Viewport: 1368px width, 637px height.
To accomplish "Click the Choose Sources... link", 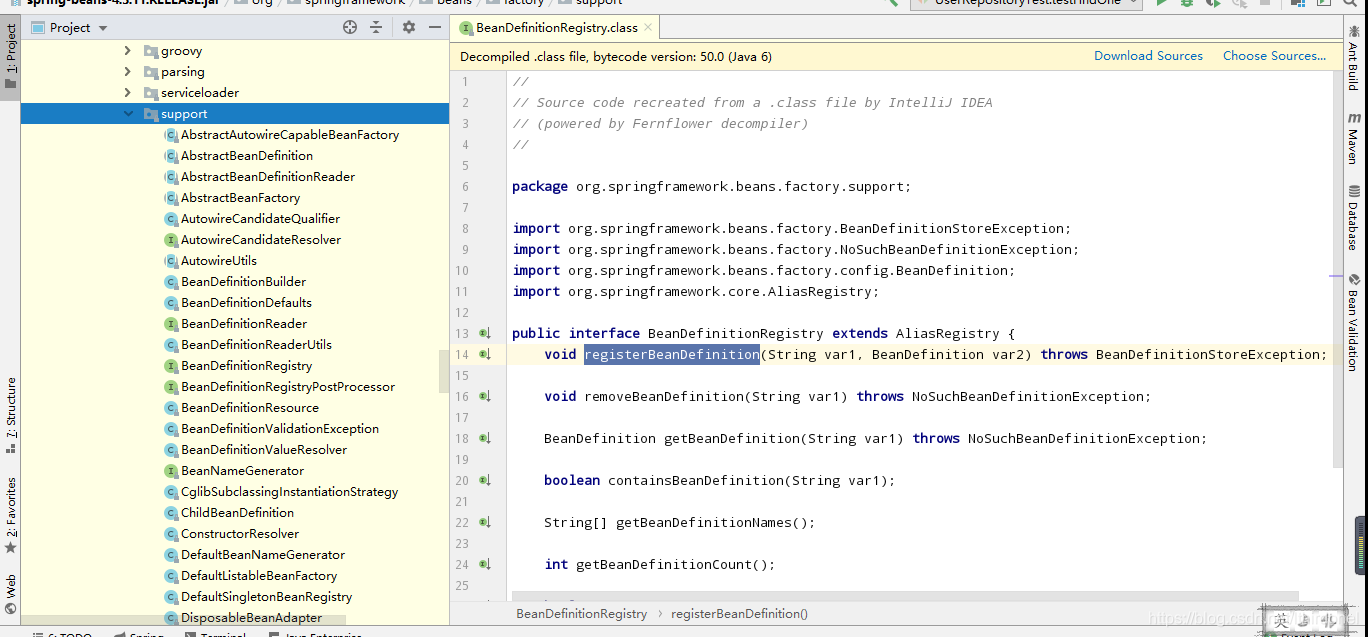I will coord(1274,56).
